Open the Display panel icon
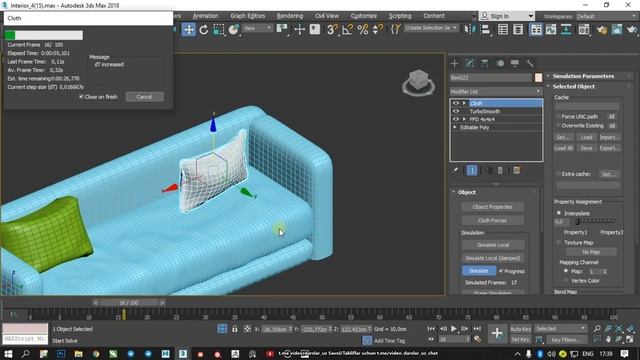 pyautogui.click(x=515, y=63)
